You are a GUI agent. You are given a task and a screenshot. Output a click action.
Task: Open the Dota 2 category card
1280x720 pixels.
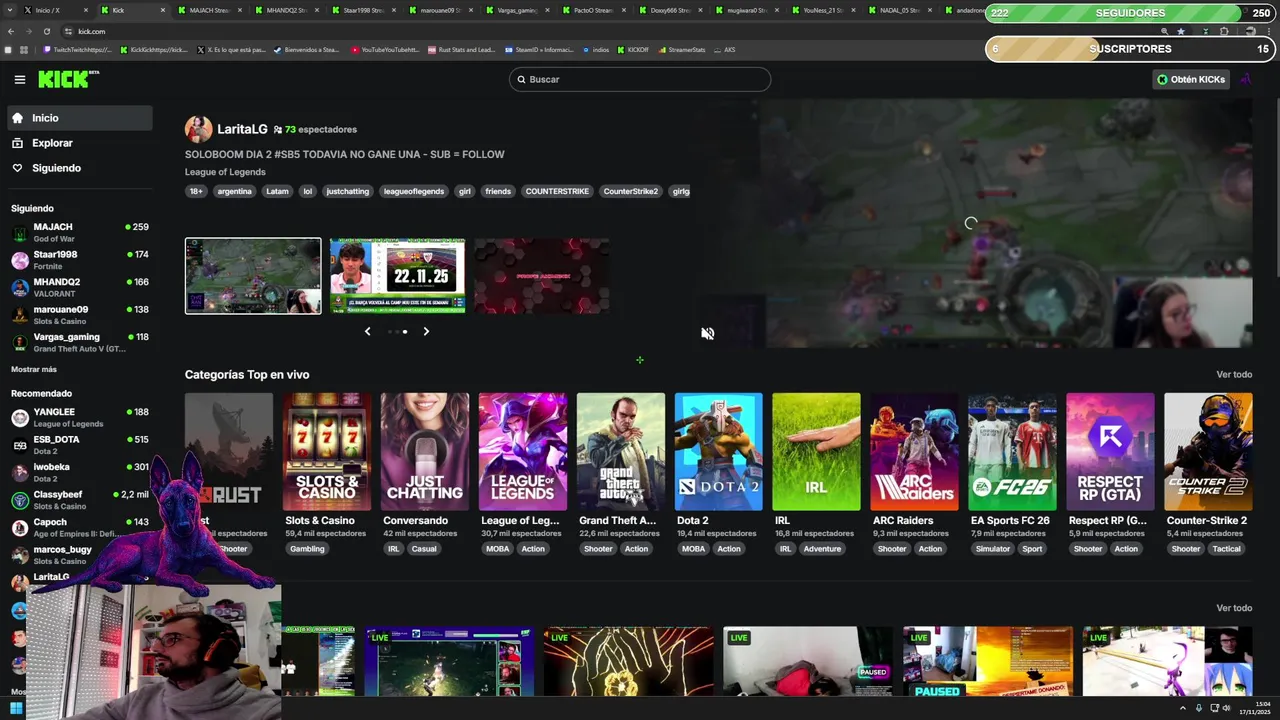click(x=718, y=452)
